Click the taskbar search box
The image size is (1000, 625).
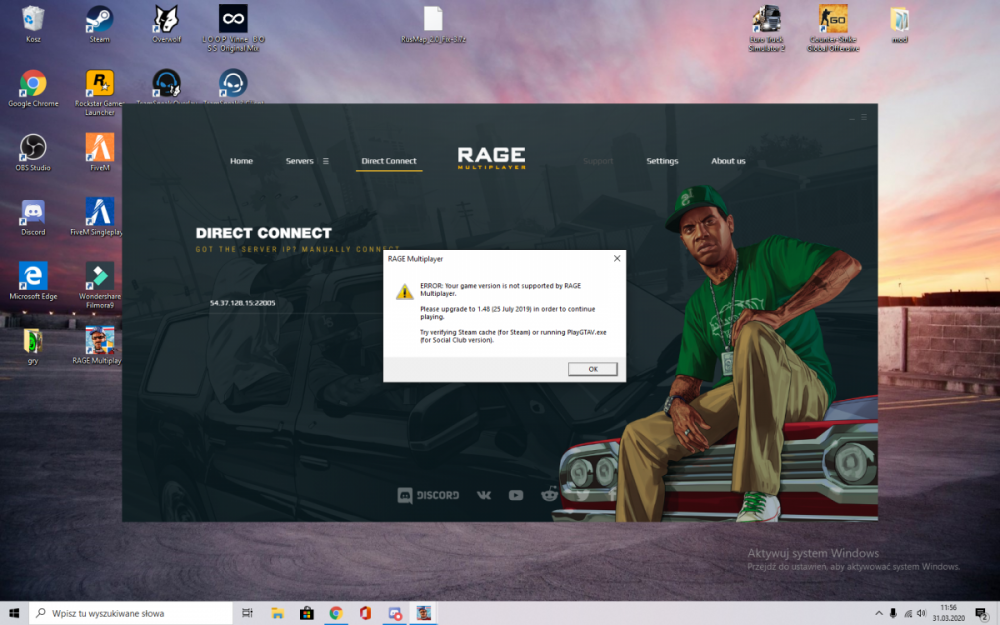click(131, 613)
